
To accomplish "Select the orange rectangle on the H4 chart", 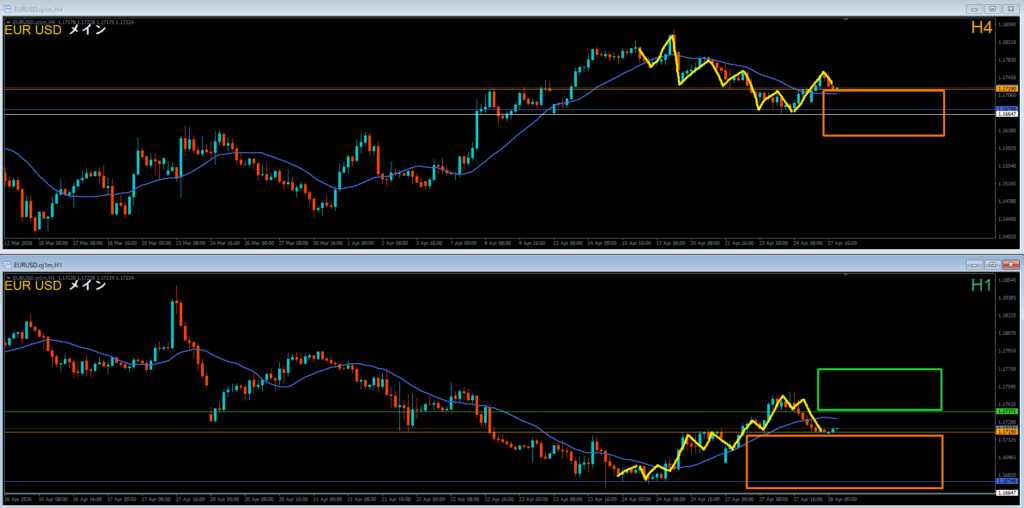I will [x=883, y=135].
